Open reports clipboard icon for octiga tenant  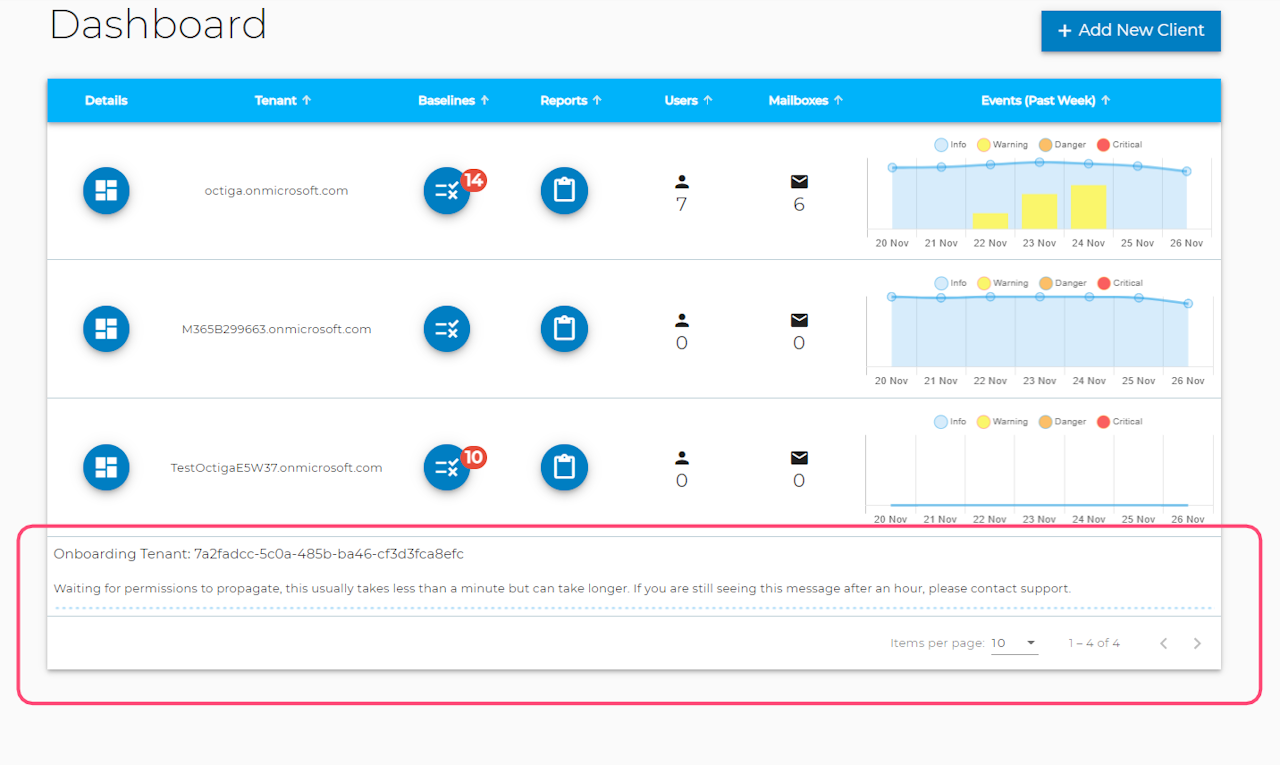565,190
